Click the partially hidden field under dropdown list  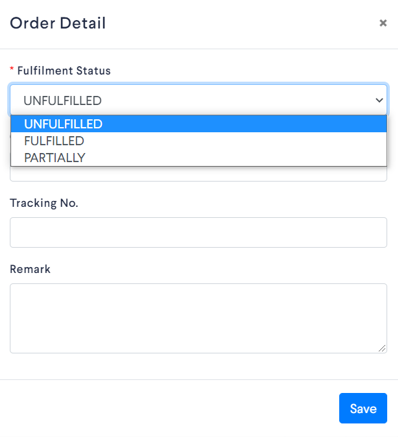[198, 174]
